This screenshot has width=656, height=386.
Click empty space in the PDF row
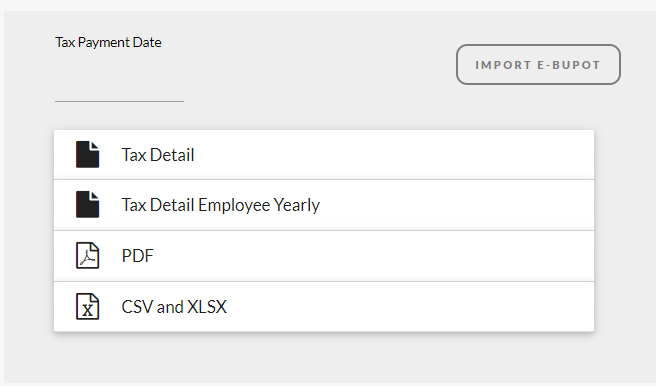377,256
